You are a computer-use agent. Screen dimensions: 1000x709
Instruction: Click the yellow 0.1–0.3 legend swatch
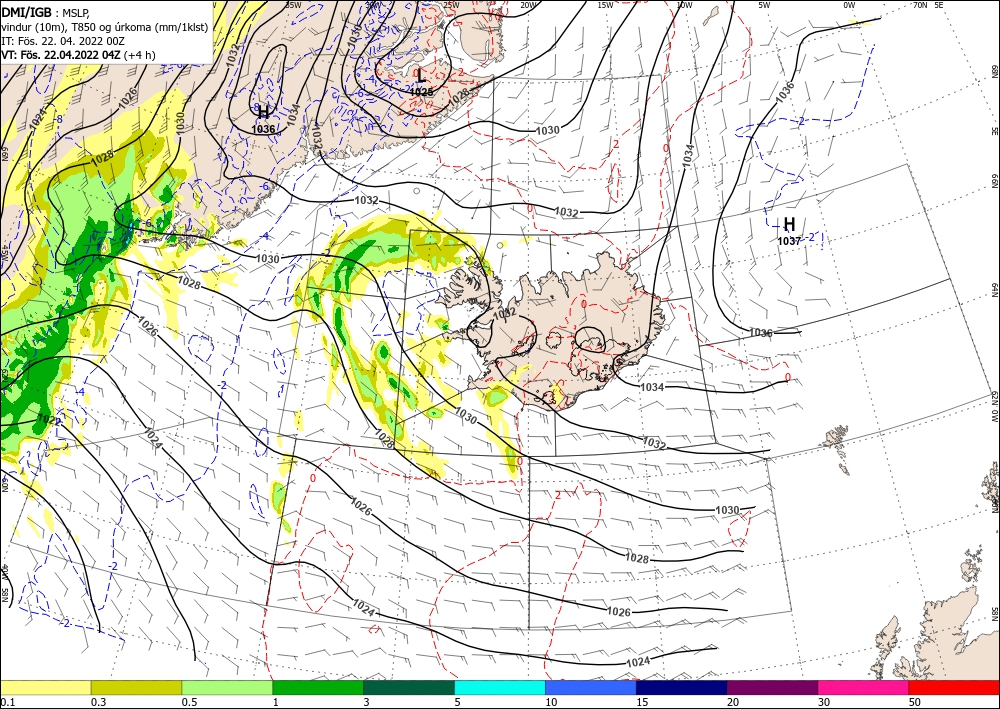pos(45,687)
